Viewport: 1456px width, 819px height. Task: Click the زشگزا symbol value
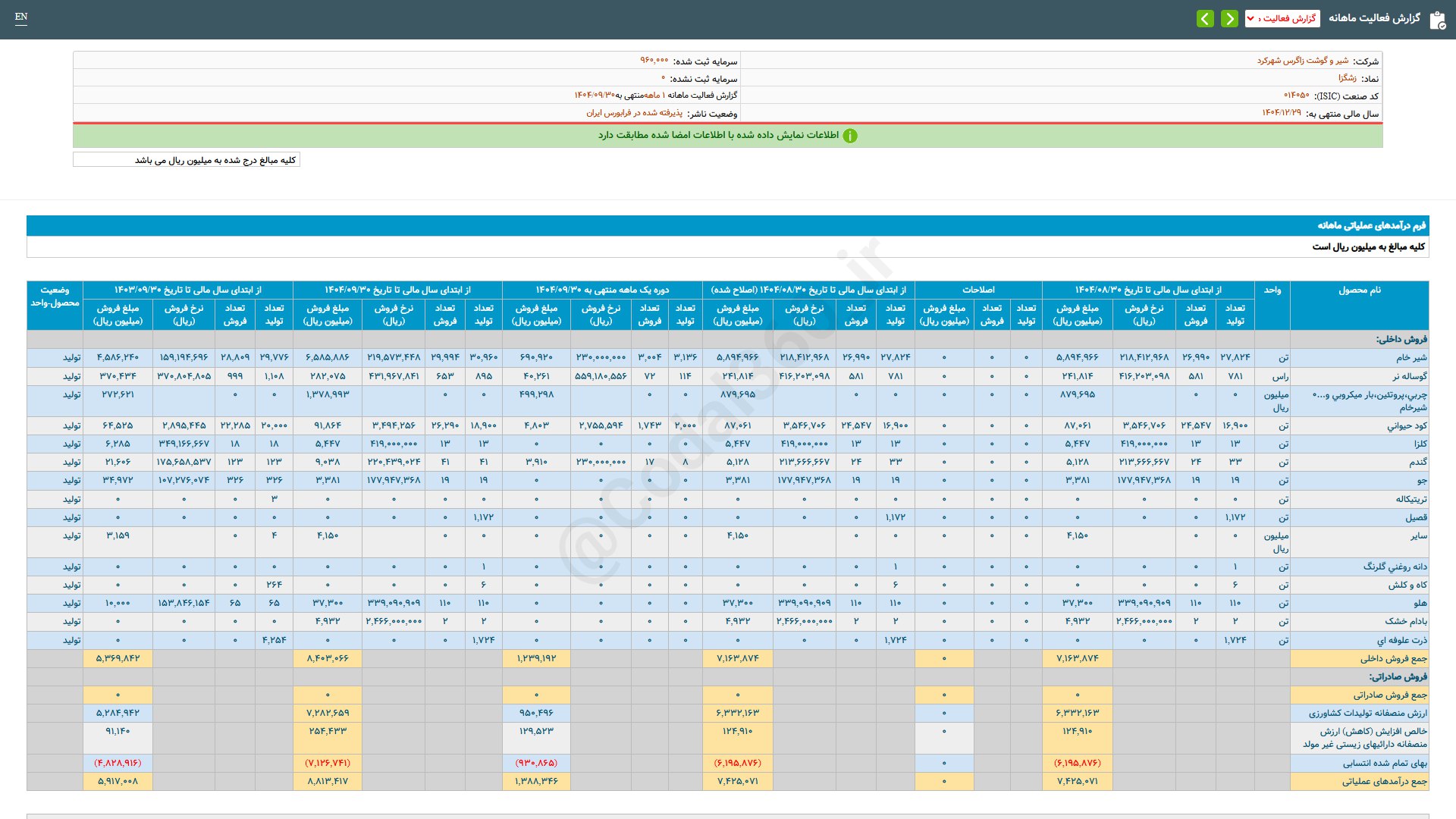pyautogui.click(x=1347, y=78)
